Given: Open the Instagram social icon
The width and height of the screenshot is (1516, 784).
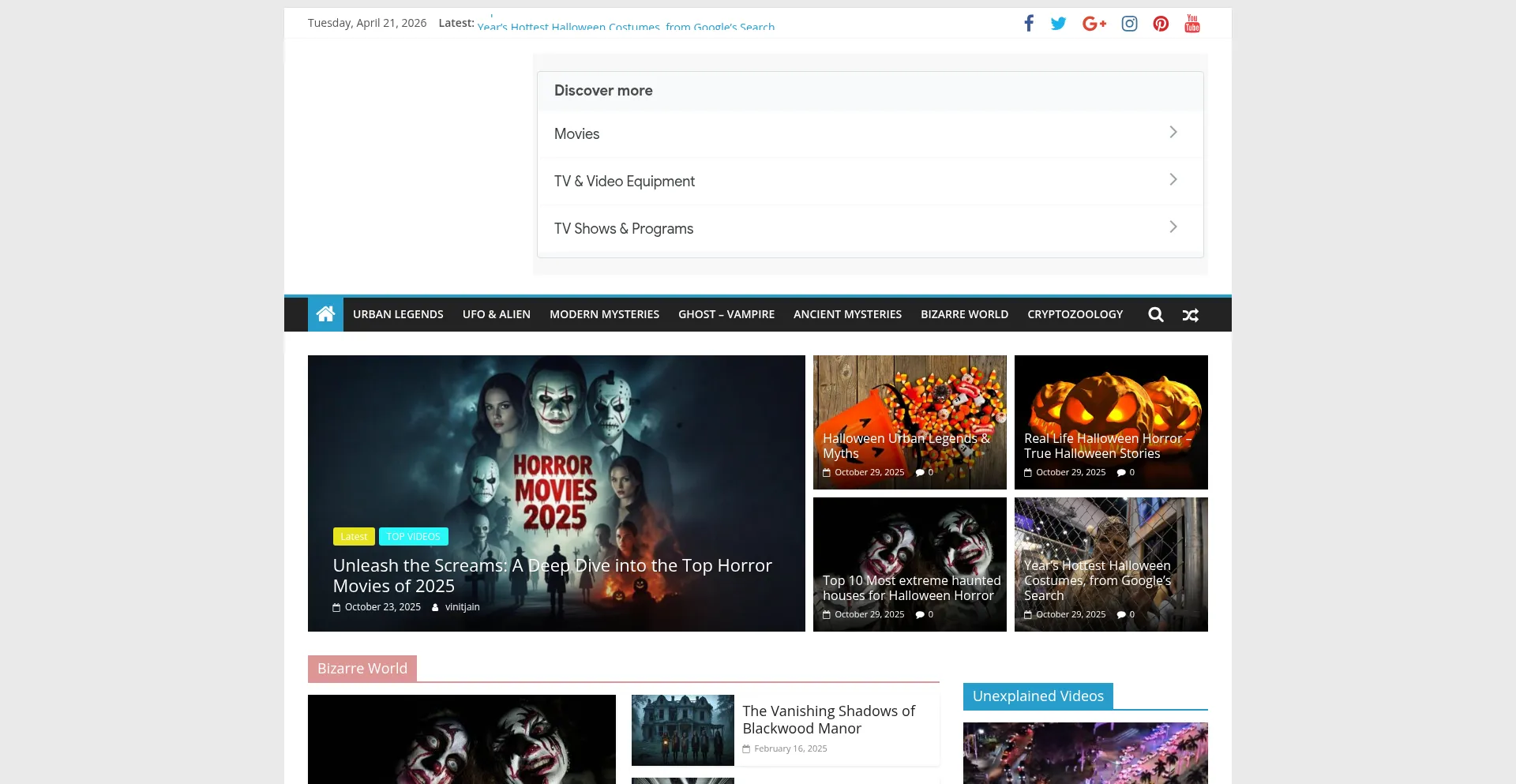Looking at the screenshot, I should pyautogui.click(x=1130, y=24).
